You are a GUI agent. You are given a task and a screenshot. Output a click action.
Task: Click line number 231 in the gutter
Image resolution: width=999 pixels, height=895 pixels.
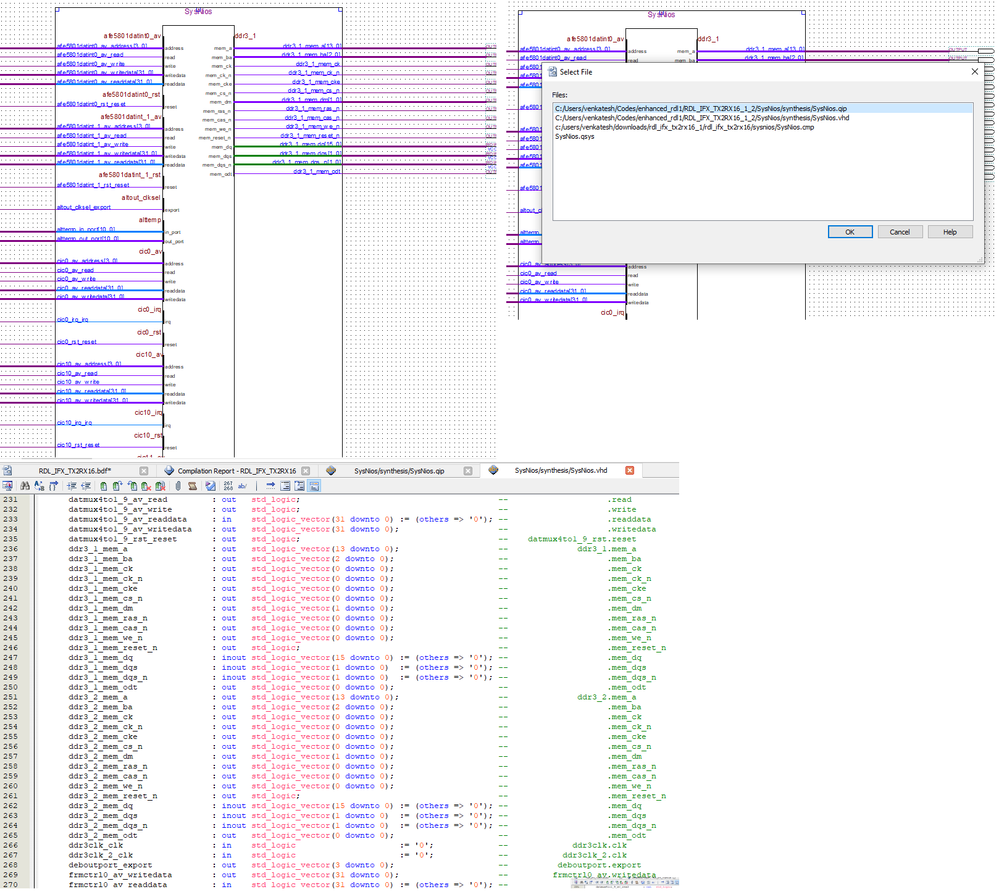(x=10, y=499)
